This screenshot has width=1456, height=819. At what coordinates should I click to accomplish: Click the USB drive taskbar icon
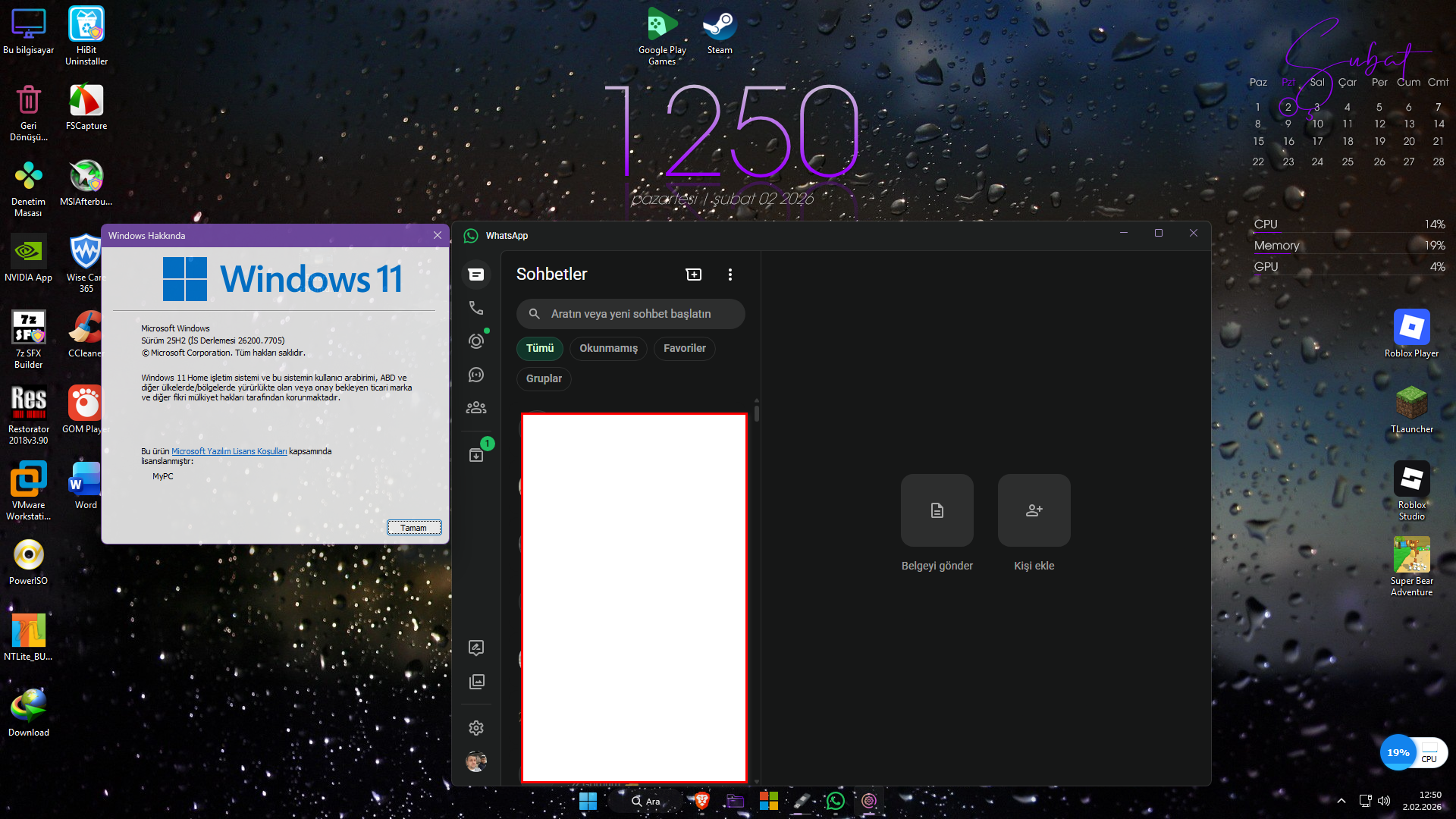coord(802,801)
